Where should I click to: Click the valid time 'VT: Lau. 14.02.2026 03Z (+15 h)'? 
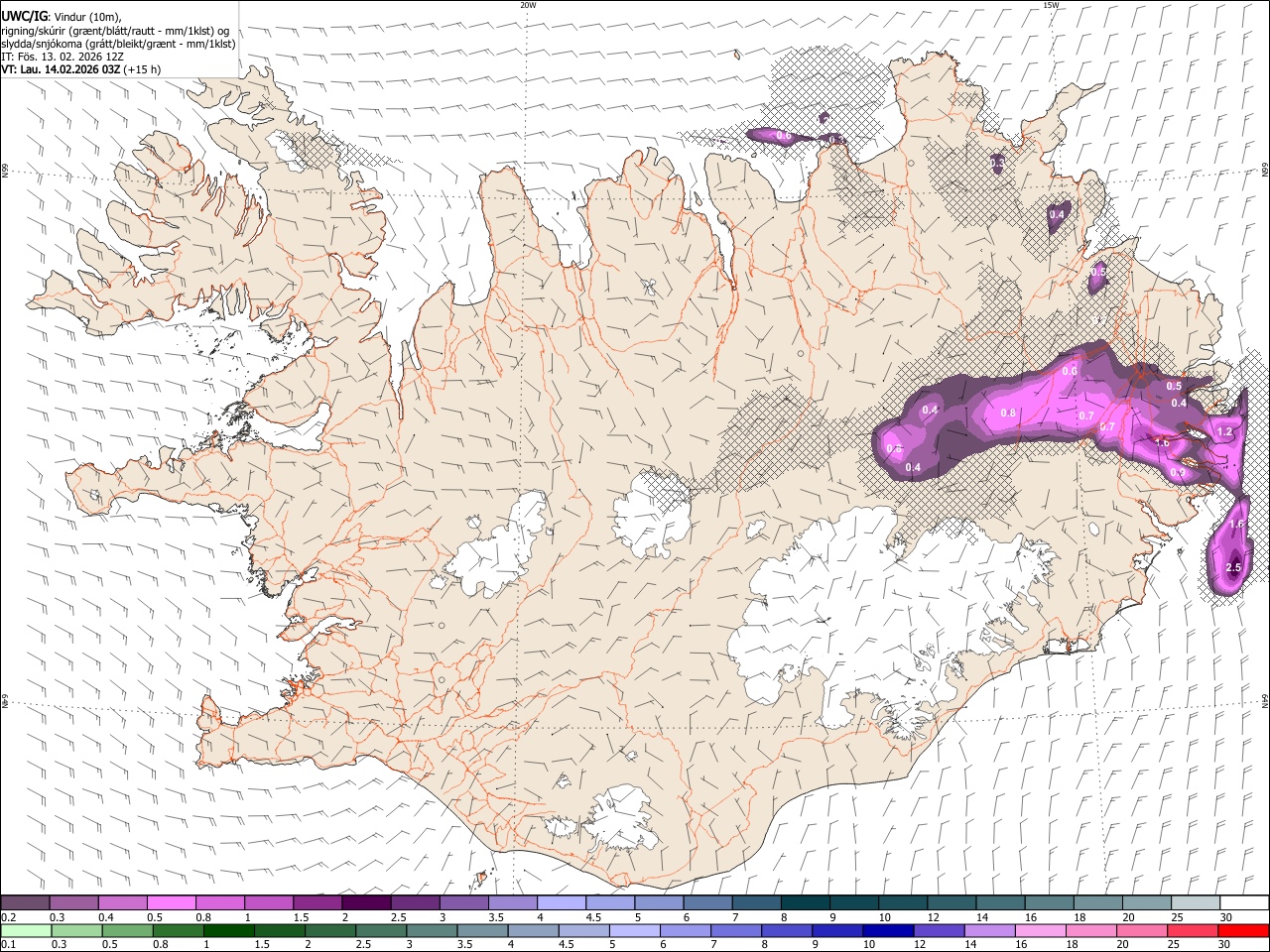tap(80, 70)
